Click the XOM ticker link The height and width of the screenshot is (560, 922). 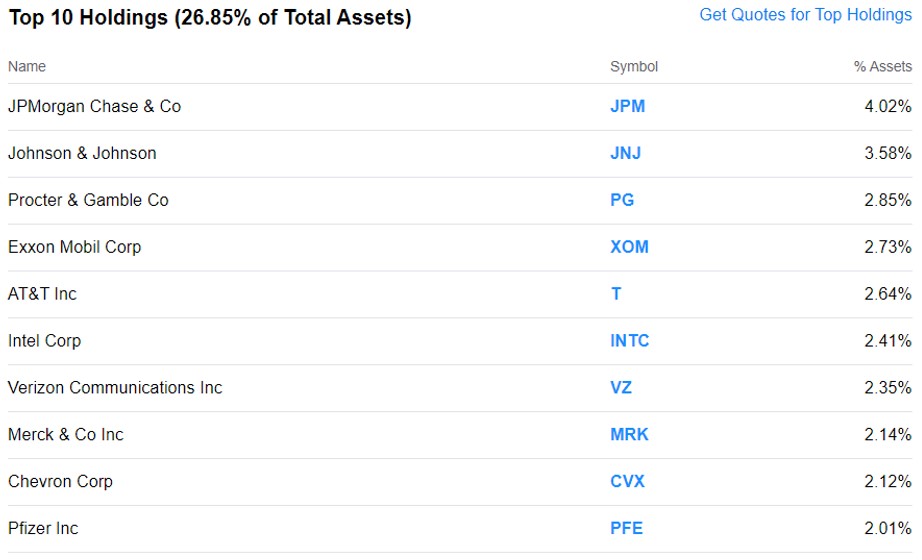click(629, 247)
